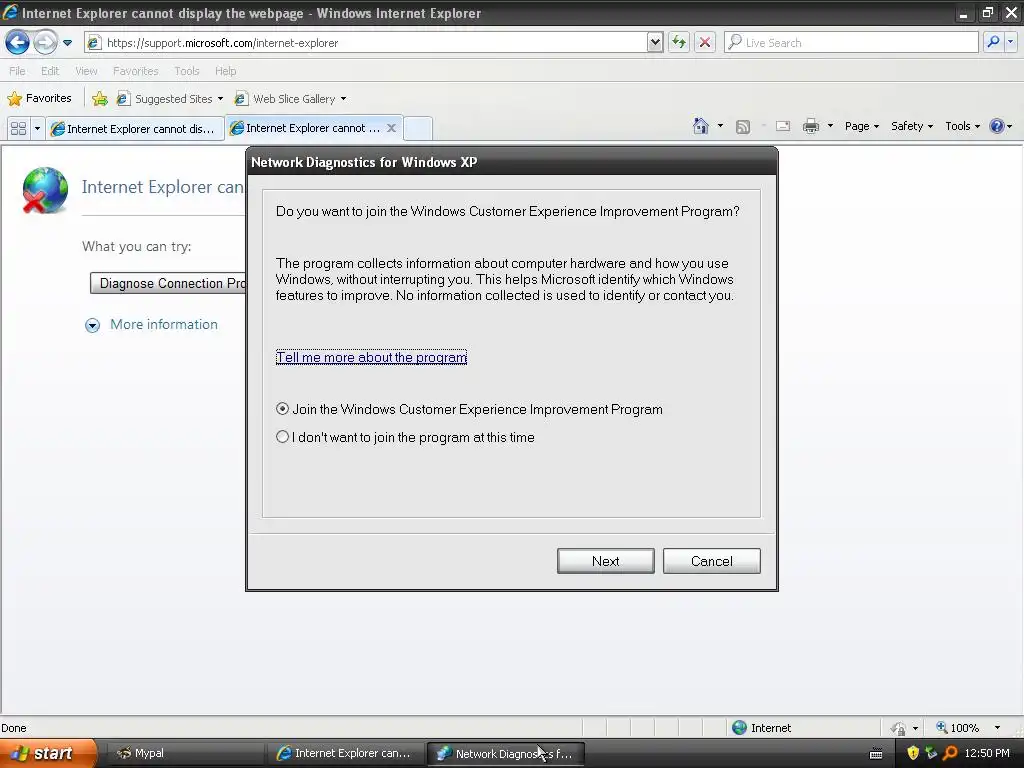Open the Help menu

(x=225, y=71)
